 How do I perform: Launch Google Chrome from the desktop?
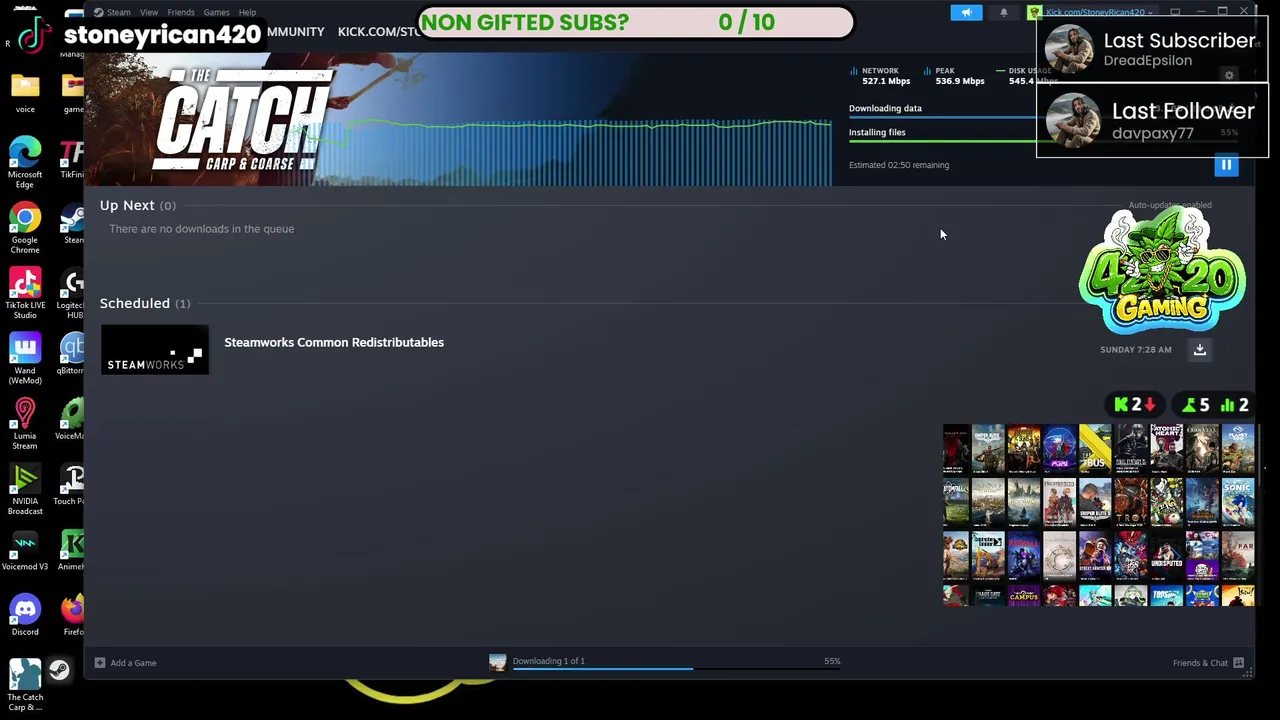(x=25, y=228)
